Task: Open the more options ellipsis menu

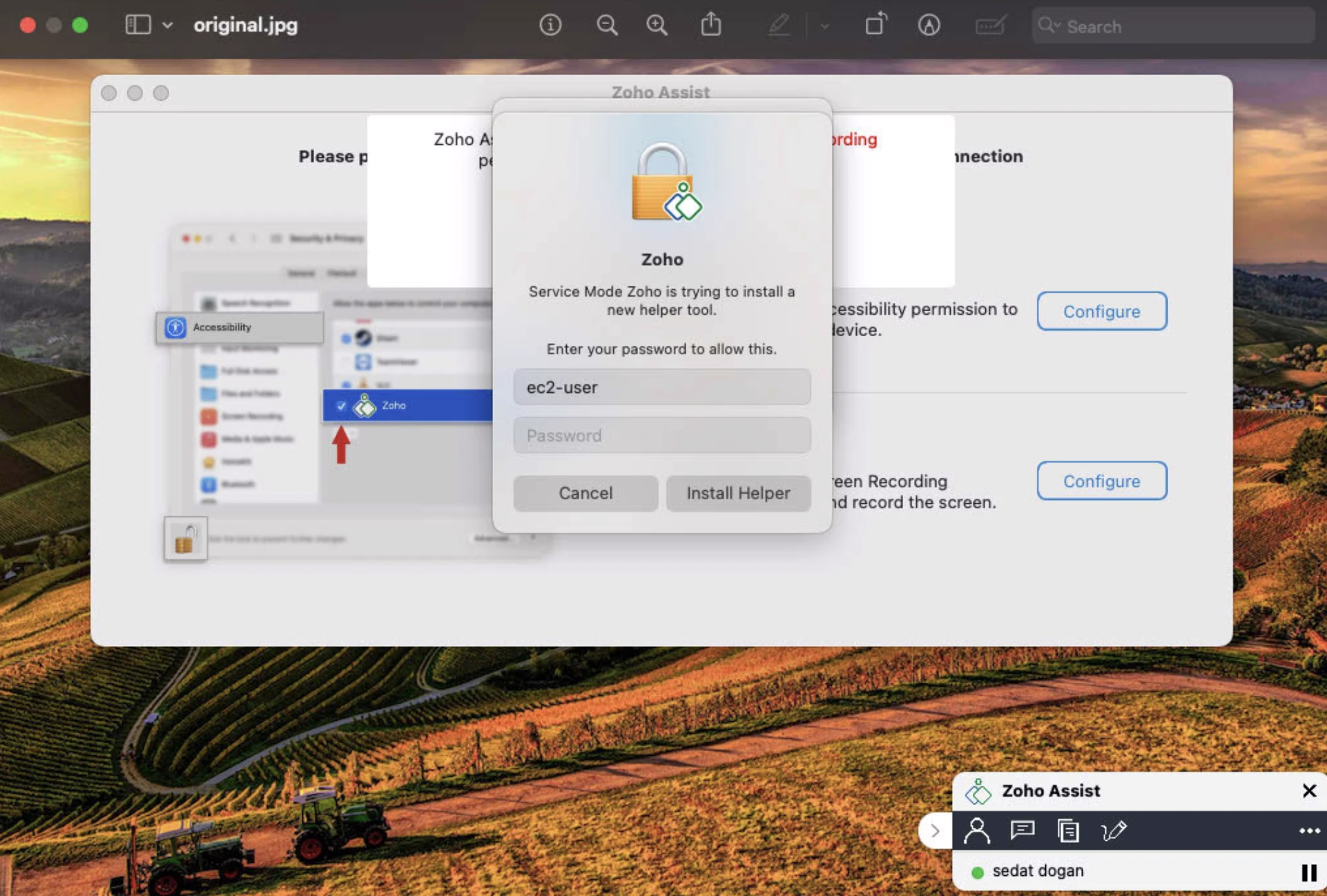Action: click(1309, 831)
